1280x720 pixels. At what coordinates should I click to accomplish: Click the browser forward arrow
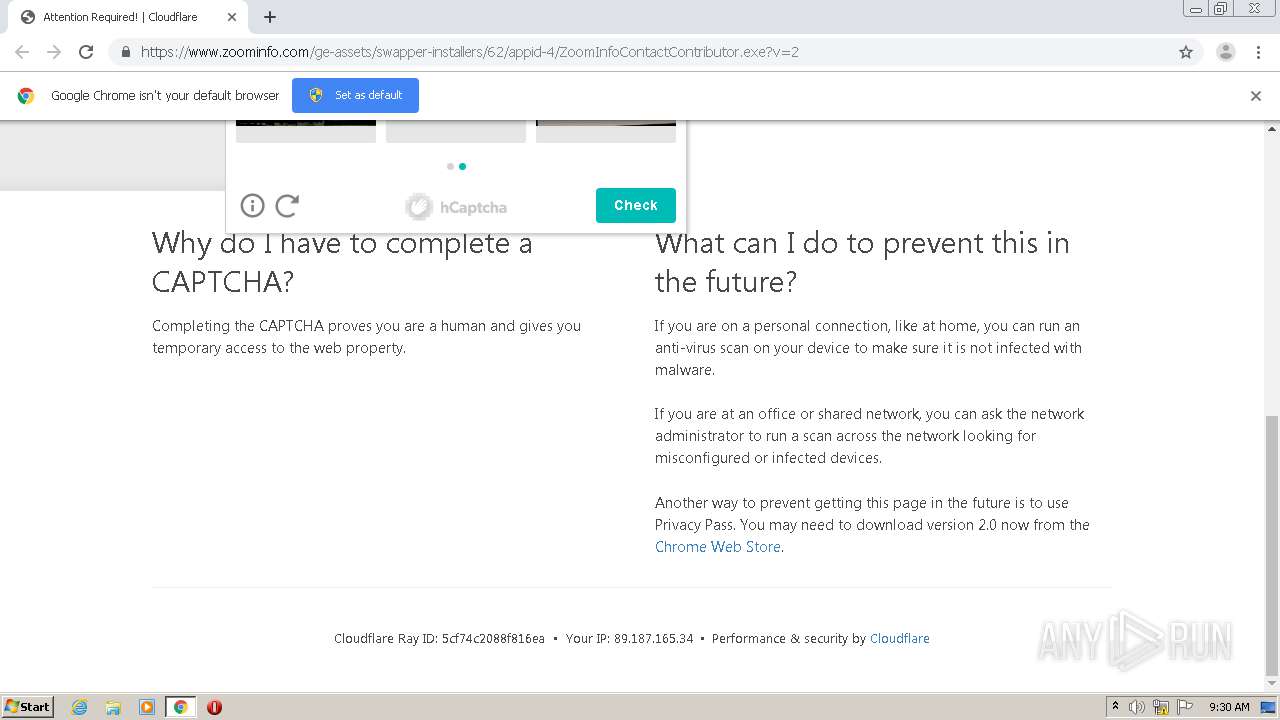coord(54,52)
